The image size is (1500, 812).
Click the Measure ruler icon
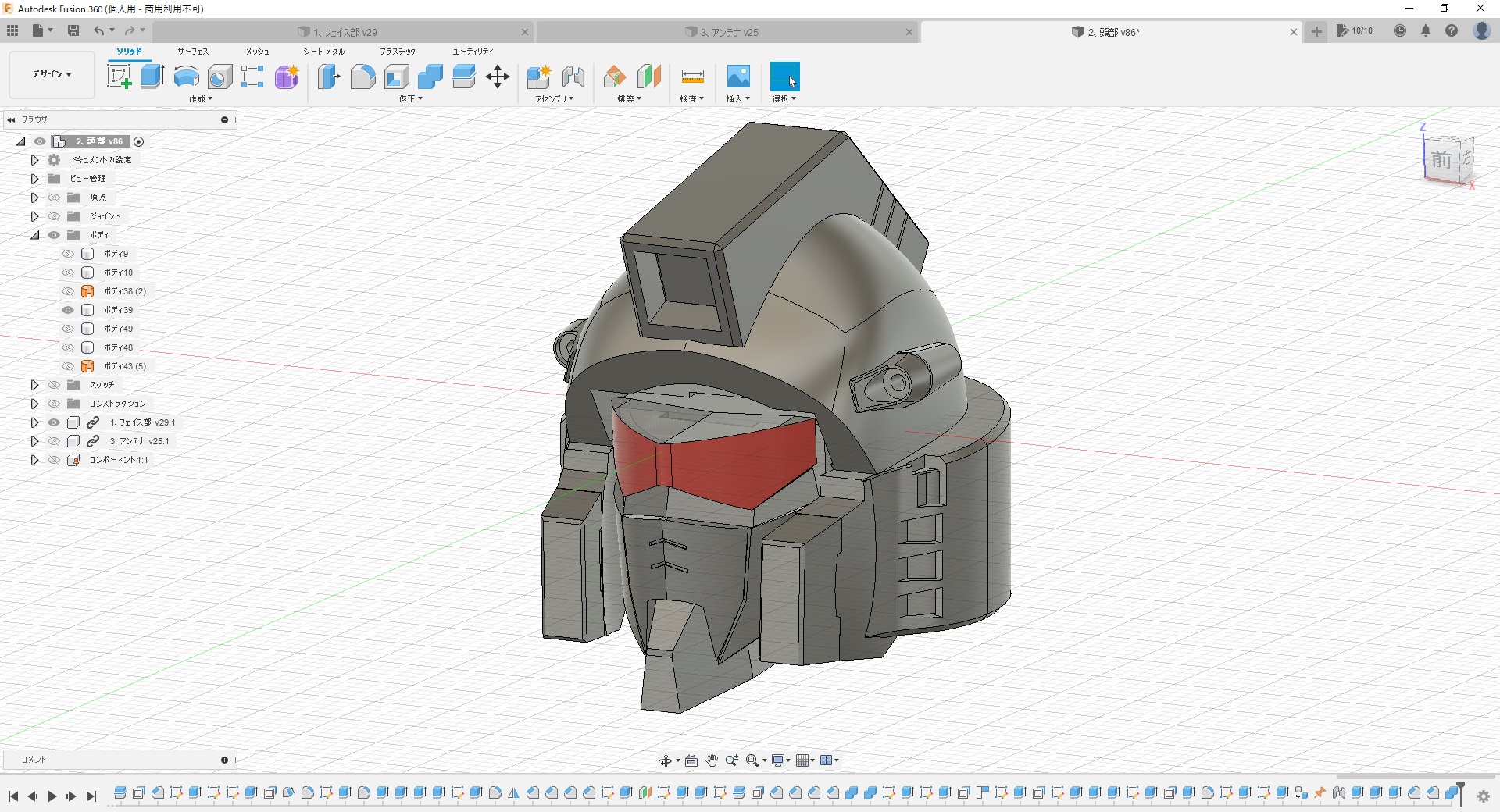click(x=692, y=77)
